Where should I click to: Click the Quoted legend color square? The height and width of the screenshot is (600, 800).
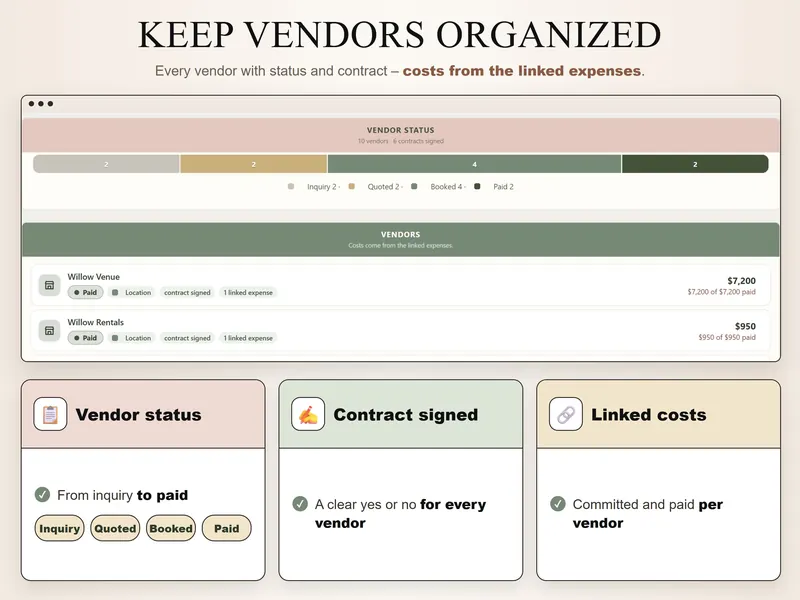(x=352, y=187)
